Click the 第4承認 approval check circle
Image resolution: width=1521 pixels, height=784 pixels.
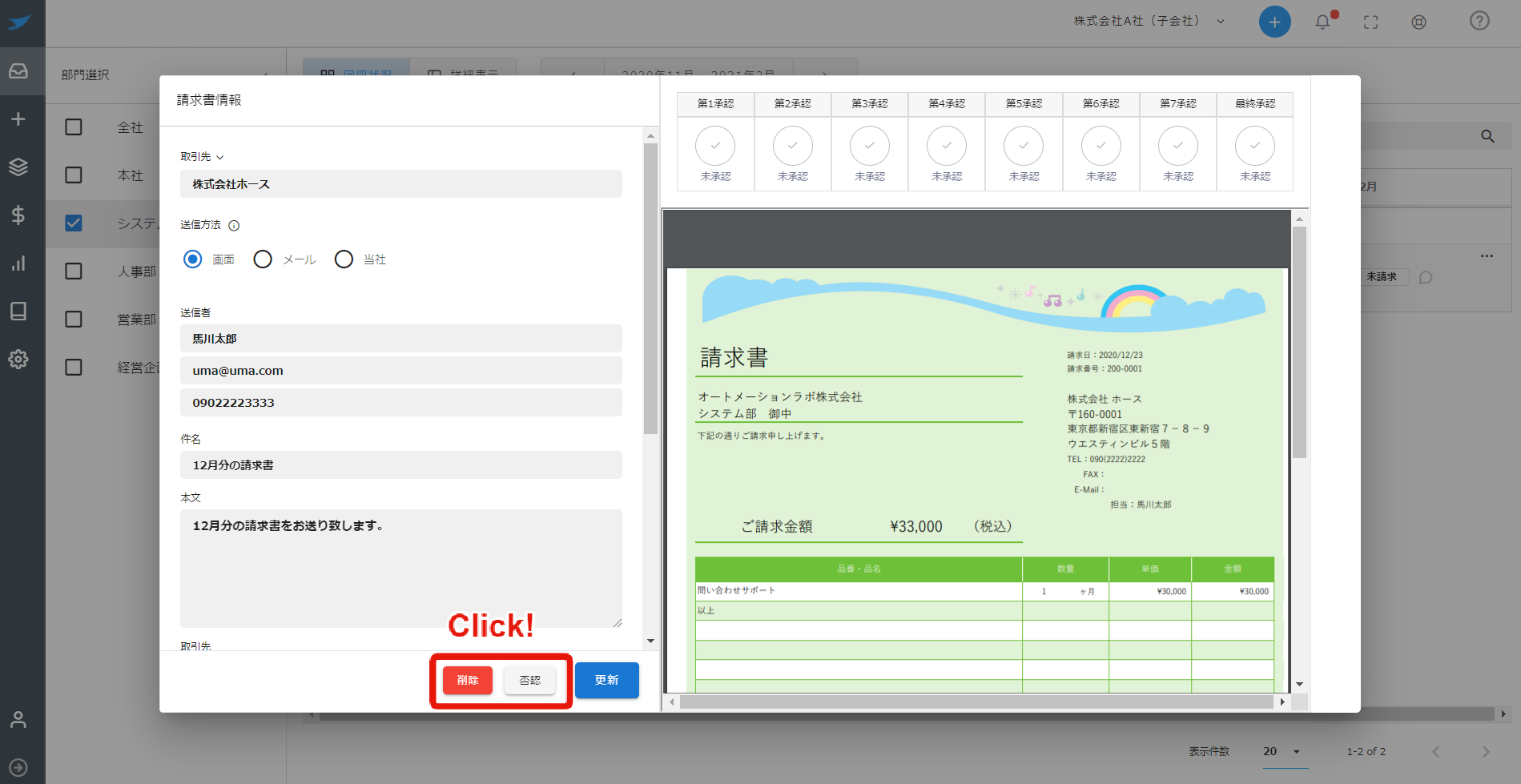[947, 147]
